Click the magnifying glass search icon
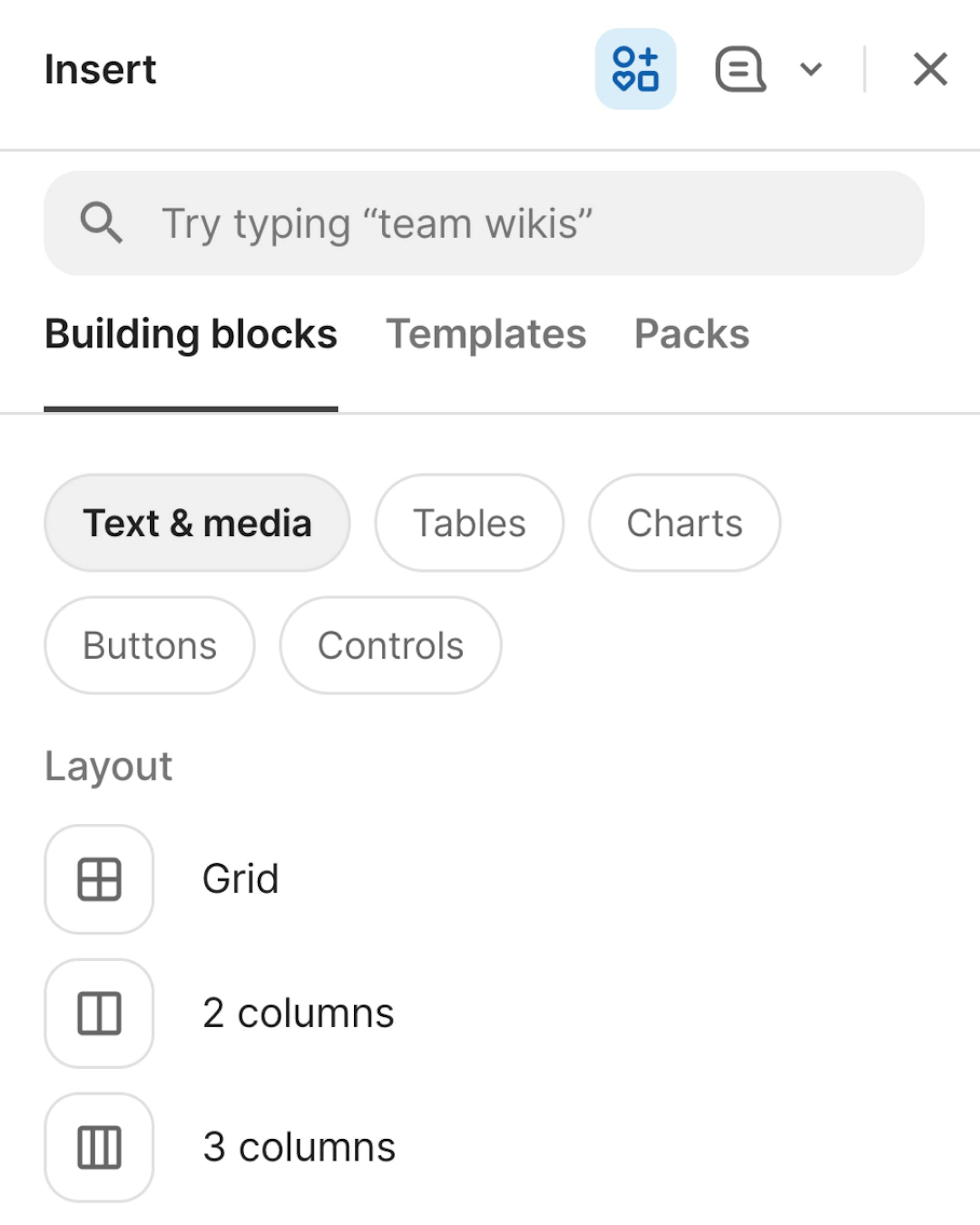Image resolution: width=980 pixels, height=1225 pixels. pyautogui.click(x=101, y=222)
